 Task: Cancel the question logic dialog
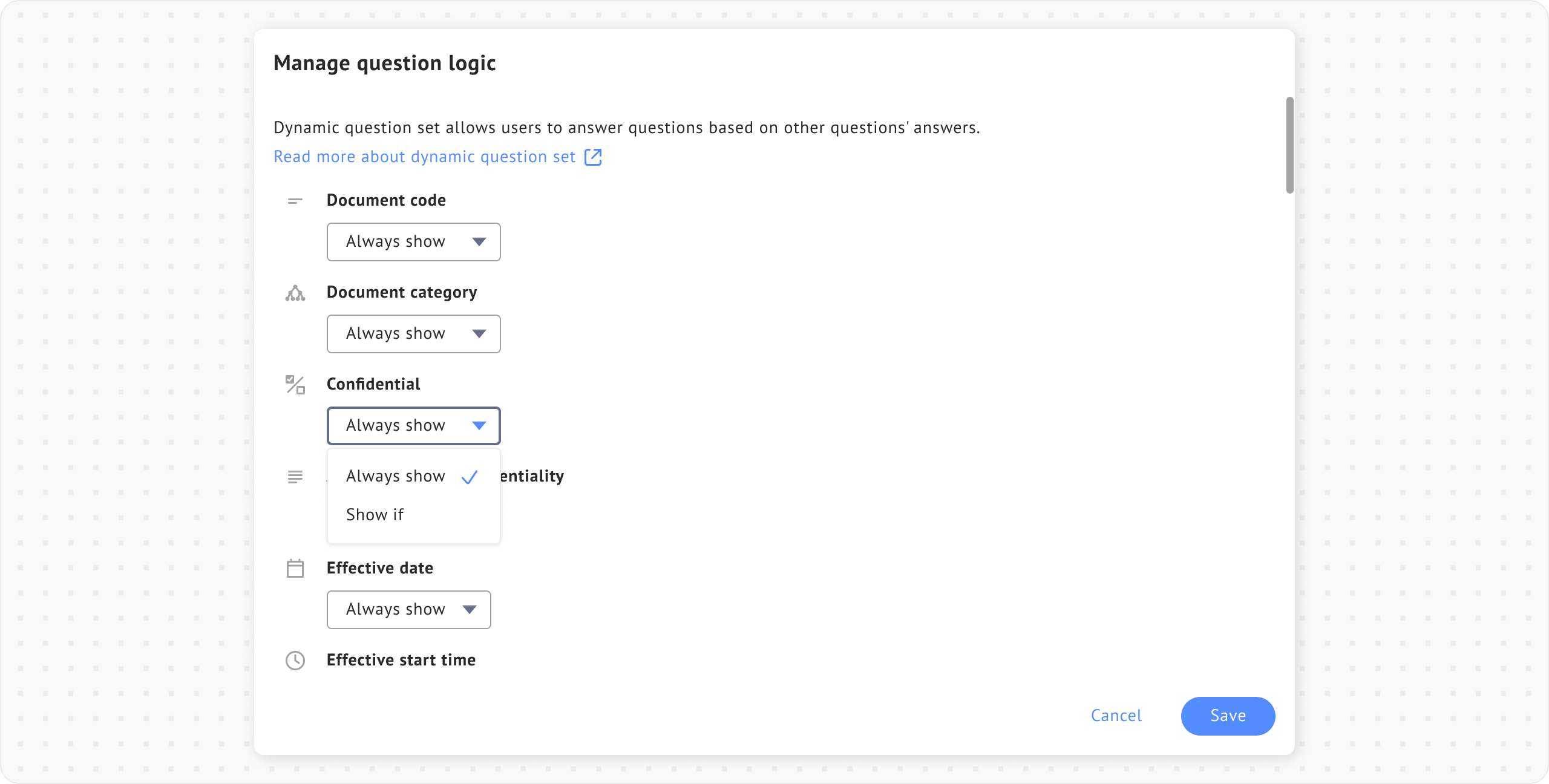1116,716
